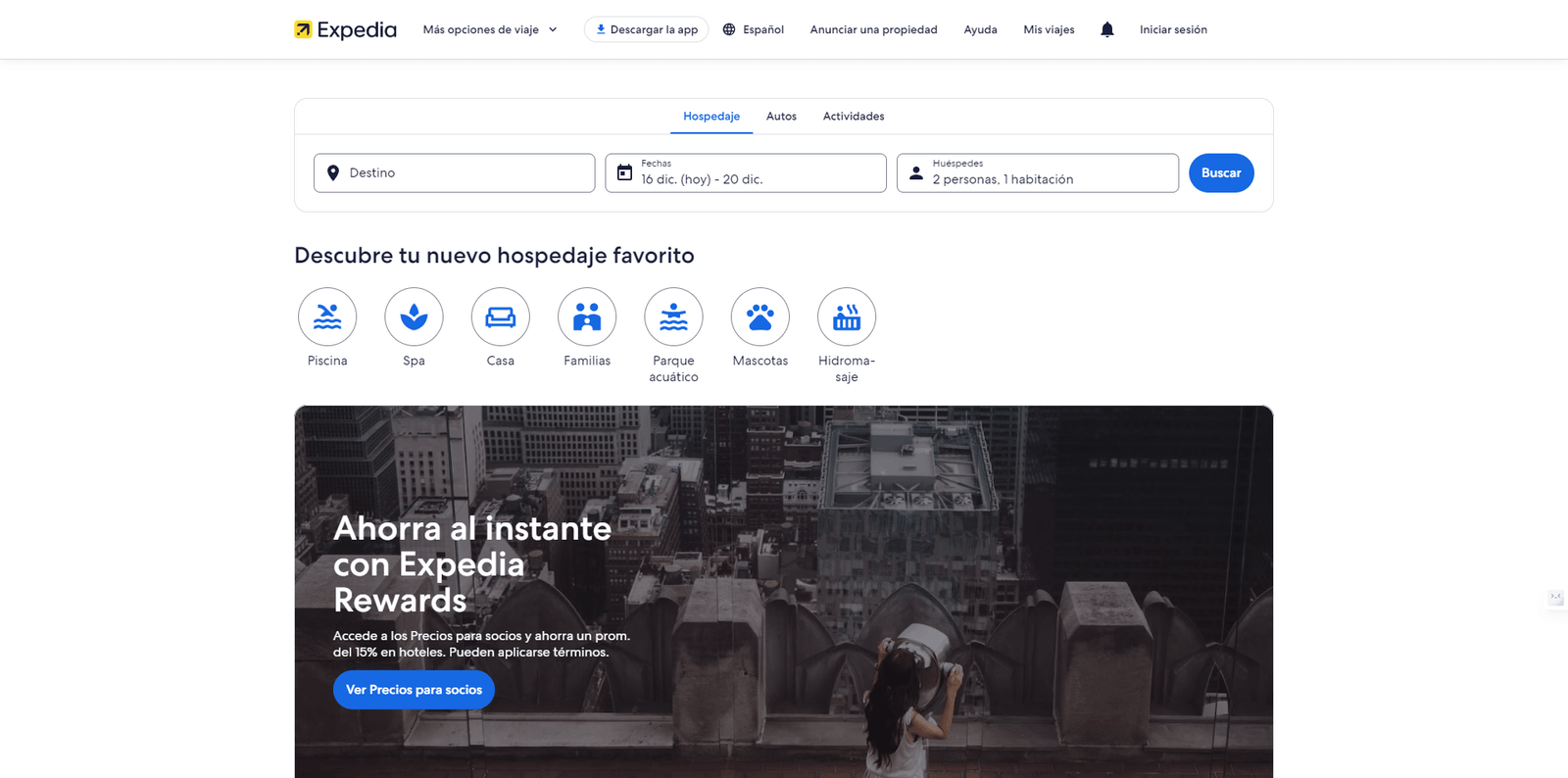1568x778 pixels.
Task: Select the Casa sofa icon
Action: coord(501,316)
